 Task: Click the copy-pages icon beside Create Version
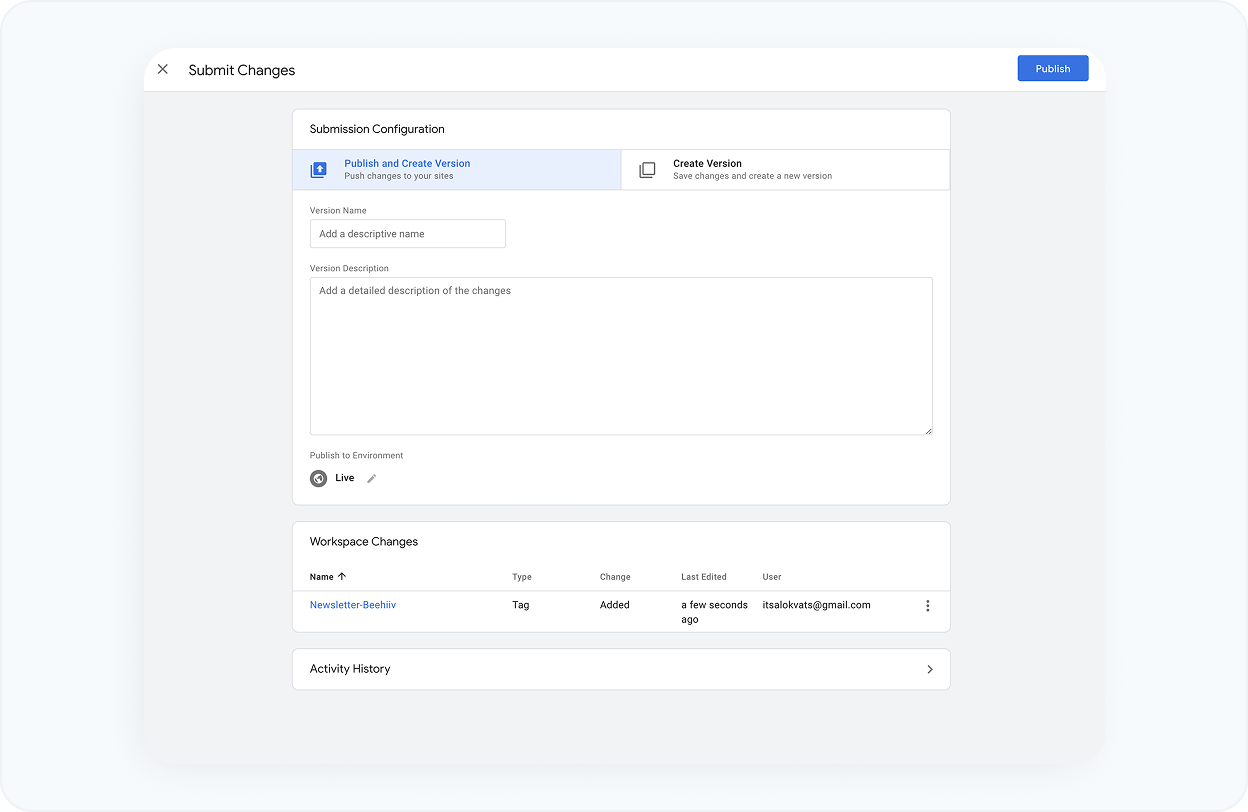[647, 169]
